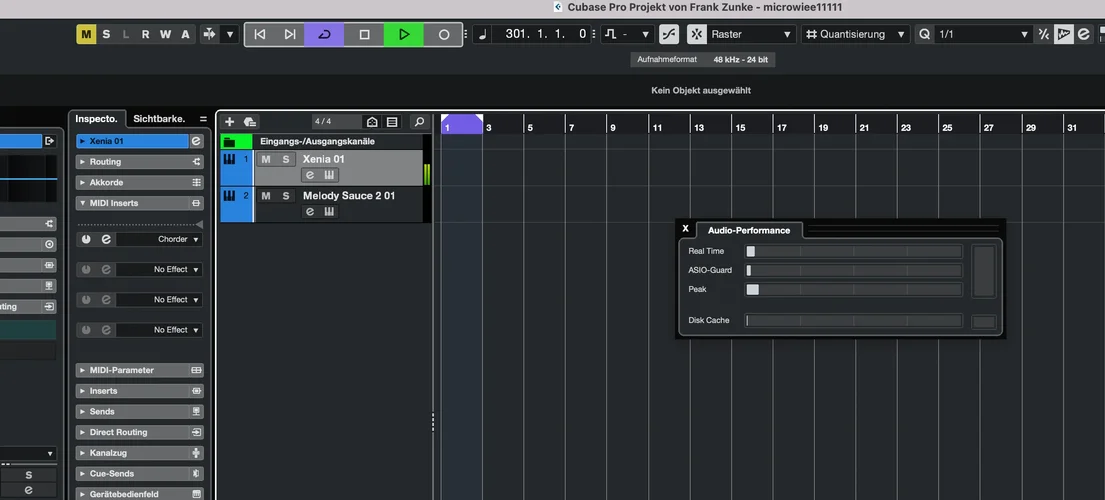
Task: Toggle the Snap icon beside Raster
Action: point(669,34)
